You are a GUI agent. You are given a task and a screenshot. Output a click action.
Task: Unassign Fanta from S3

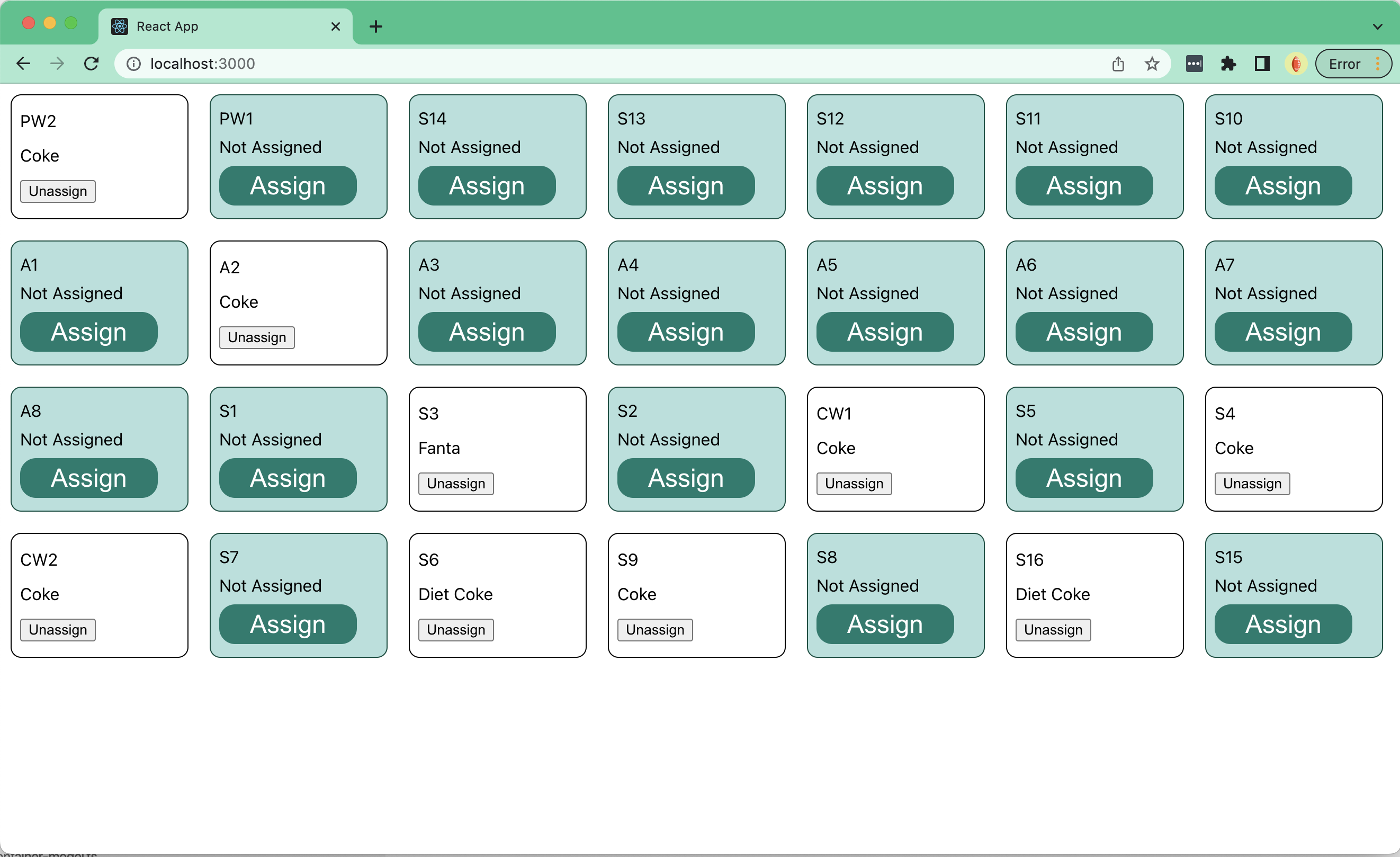point(456,484)
